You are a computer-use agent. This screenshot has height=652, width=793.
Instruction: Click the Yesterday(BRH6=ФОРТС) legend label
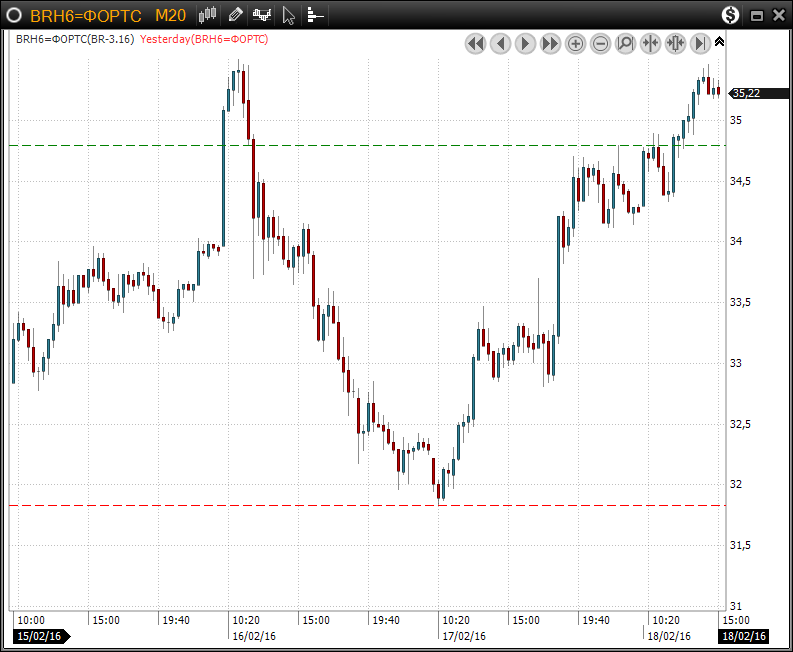pyautogui.click(x=204, y=39)
